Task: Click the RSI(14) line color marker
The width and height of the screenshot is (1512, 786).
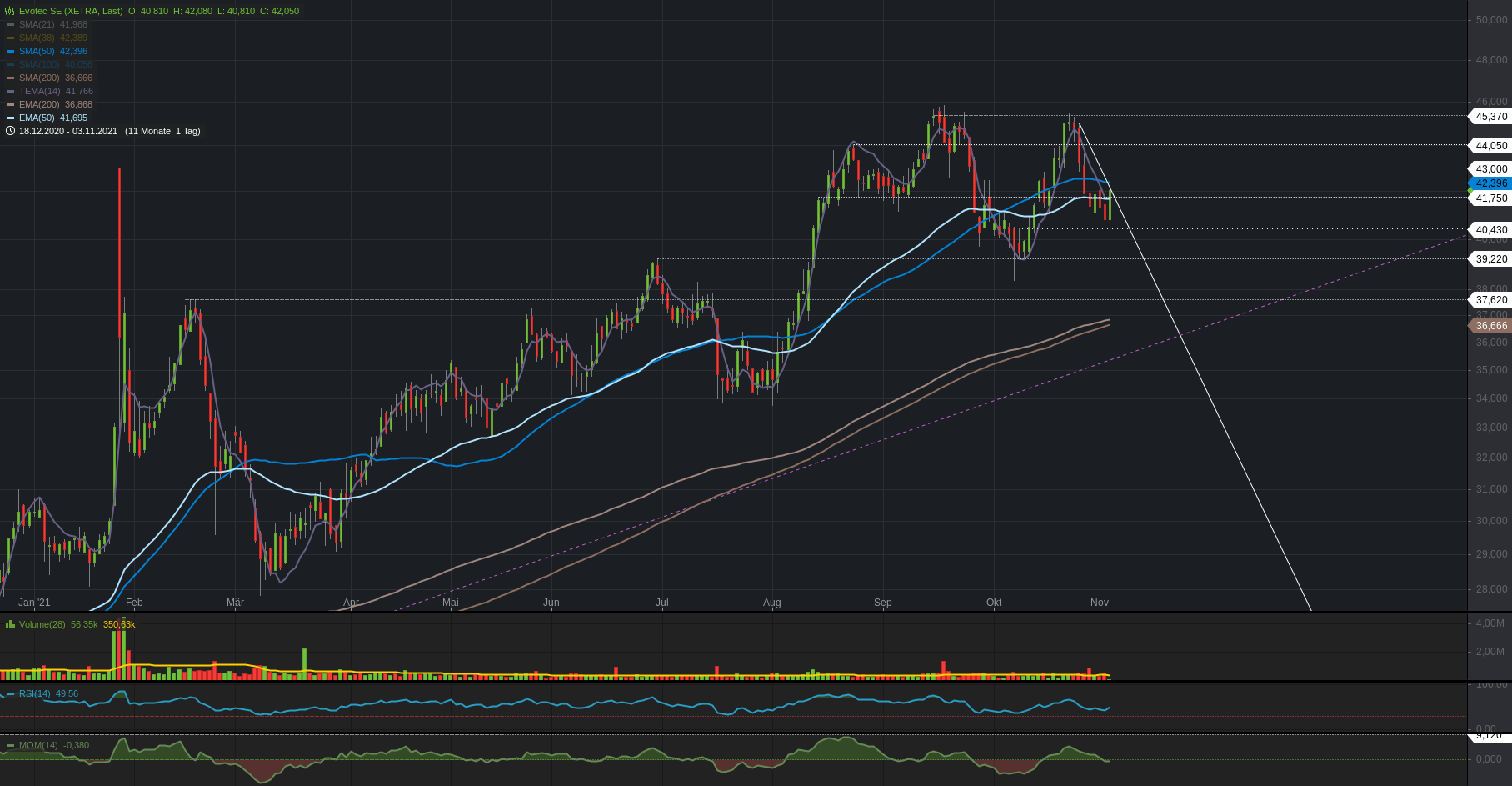Action: point(11,693)
